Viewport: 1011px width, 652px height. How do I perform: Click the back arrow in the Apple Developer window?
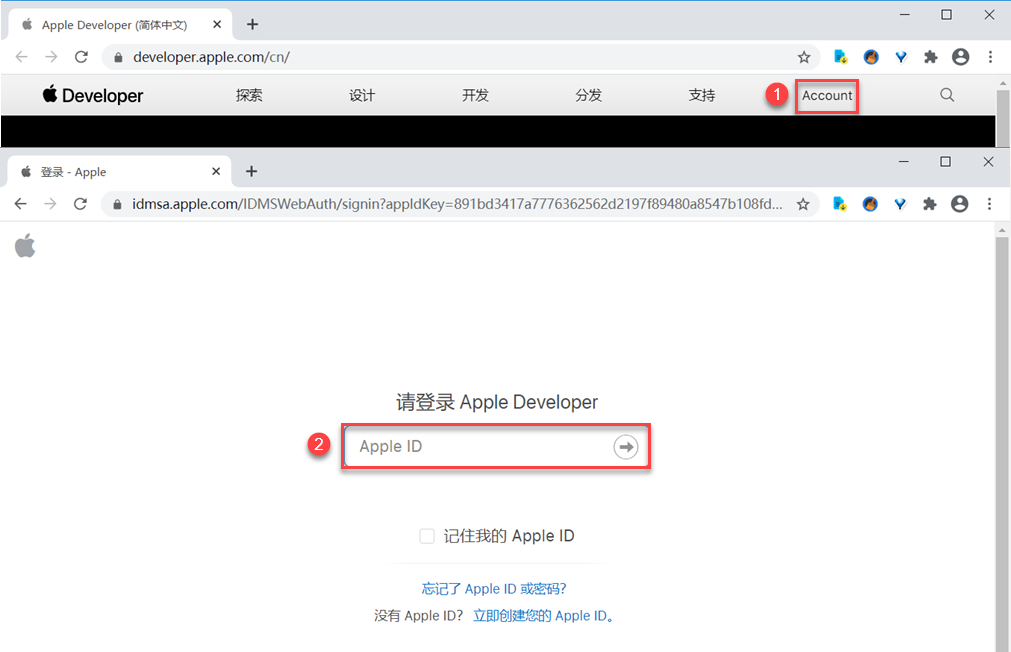pyautogui.click(x=21, y=57)
